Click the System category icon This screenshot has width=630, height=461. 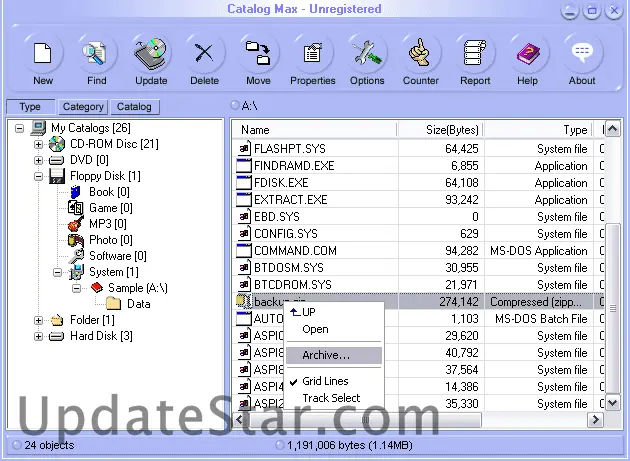[x=76, y=272]
